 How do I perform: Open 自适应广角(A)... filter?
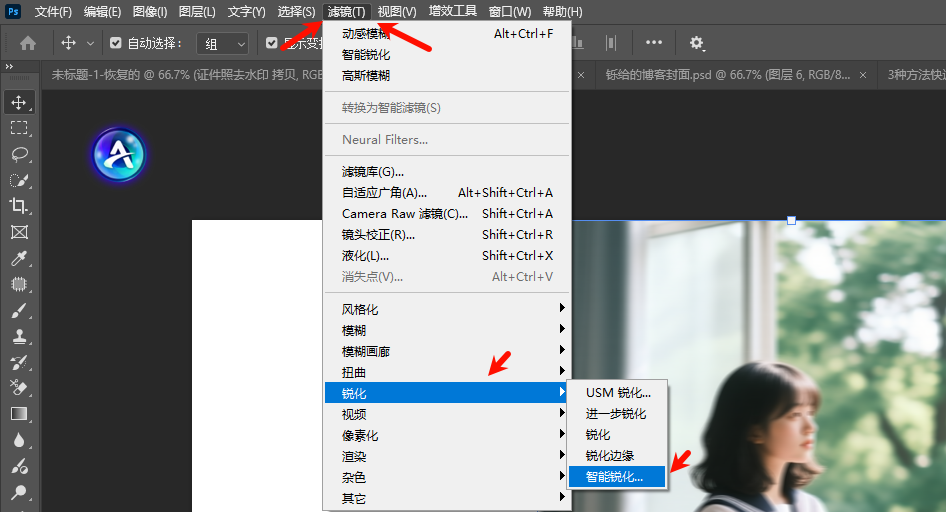click(x=447, y=192)
